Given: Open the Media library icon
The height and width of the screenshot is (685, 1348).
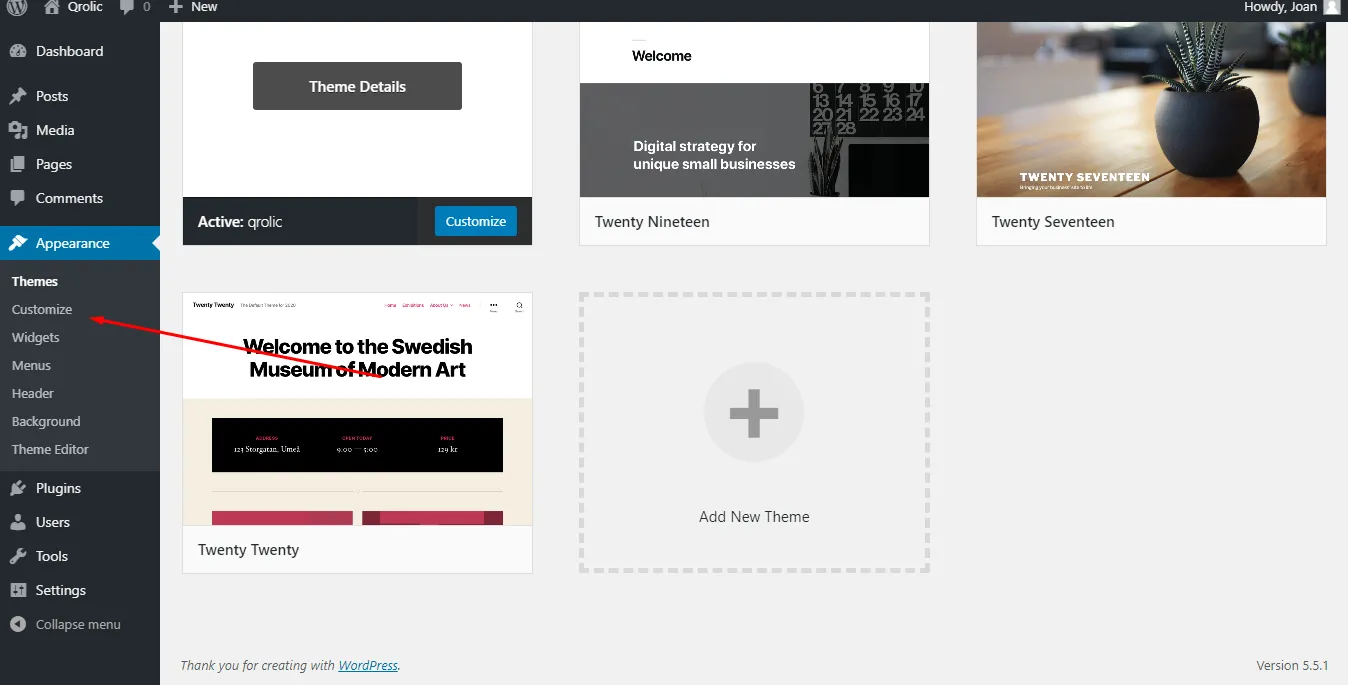Looking at the screenshot, I should coord(17,130).
